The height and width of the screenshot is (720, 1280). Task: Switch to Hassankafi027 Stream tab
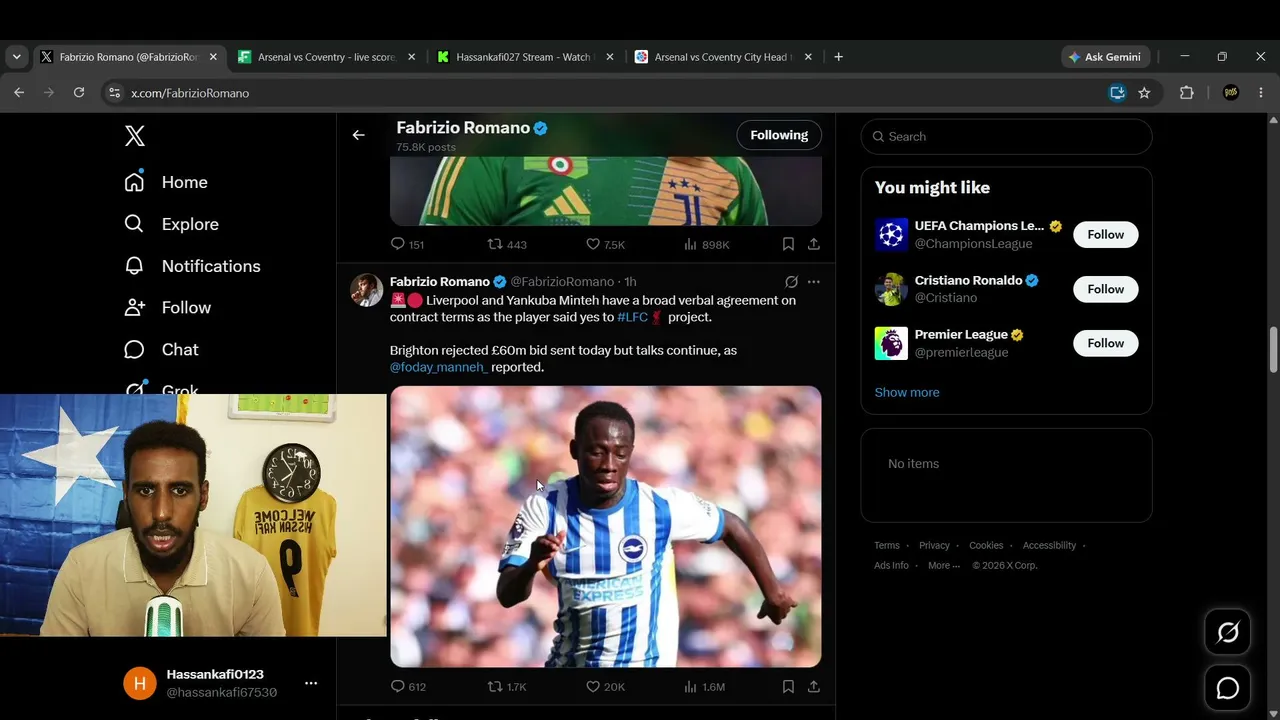[524, 57]
